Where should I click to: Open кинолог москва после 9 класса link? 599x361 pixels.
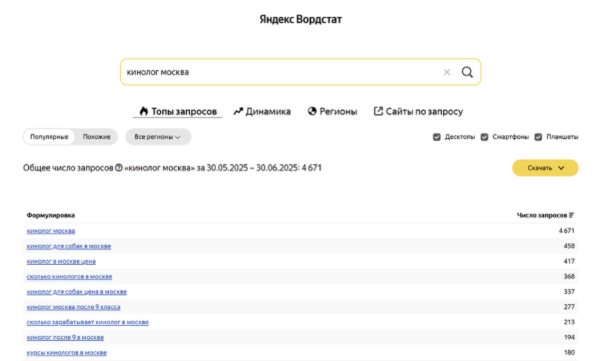pos(73,307)
